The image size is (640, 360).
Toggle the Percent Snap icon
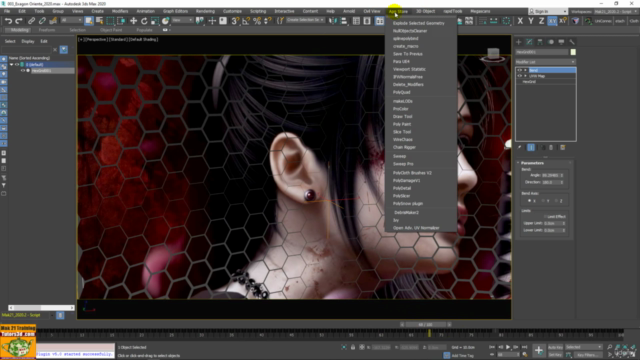(257, 21)
